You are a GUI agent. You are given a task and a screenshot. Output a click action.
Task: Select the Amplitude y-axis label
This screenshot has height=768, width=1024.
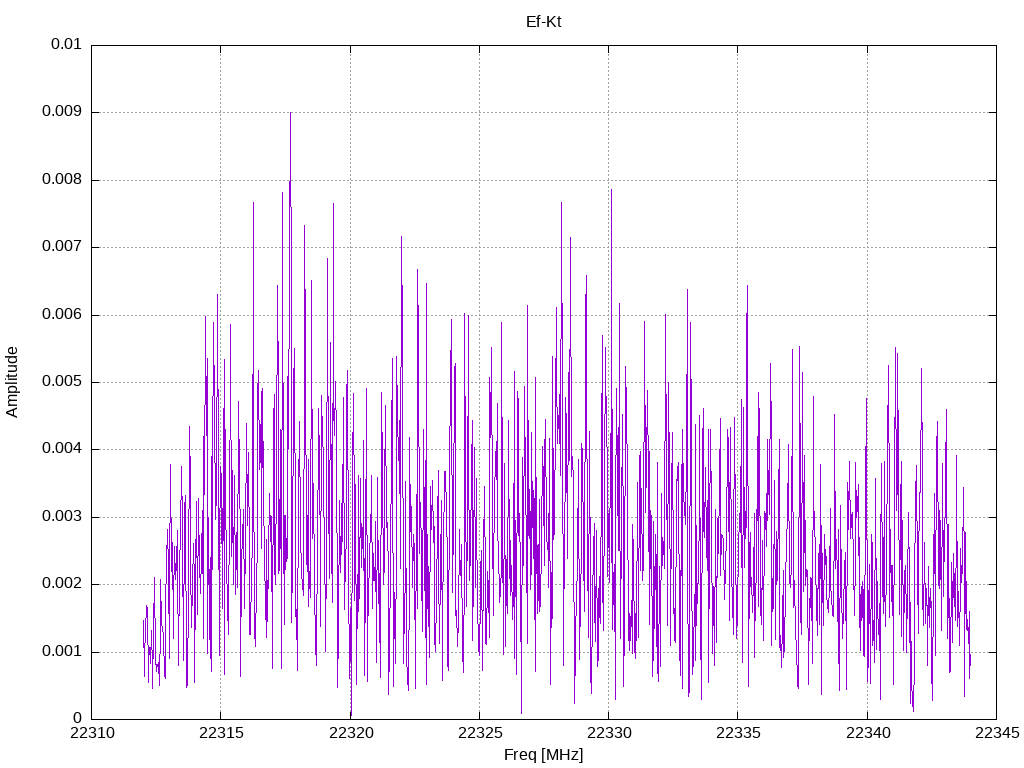pos(12,382)
